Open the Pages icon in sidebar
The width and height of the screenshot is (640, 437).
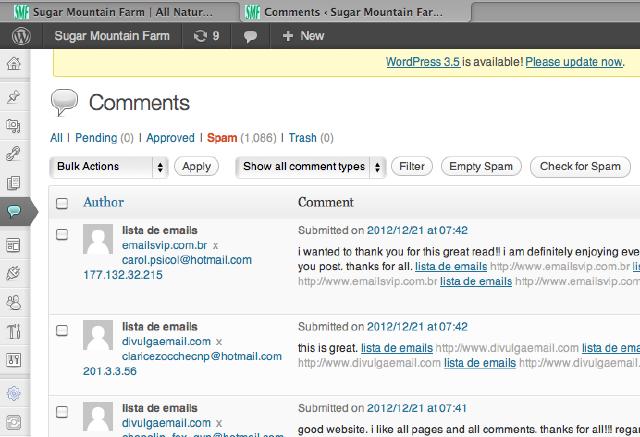pyautogui.click(x=14, y=183)
